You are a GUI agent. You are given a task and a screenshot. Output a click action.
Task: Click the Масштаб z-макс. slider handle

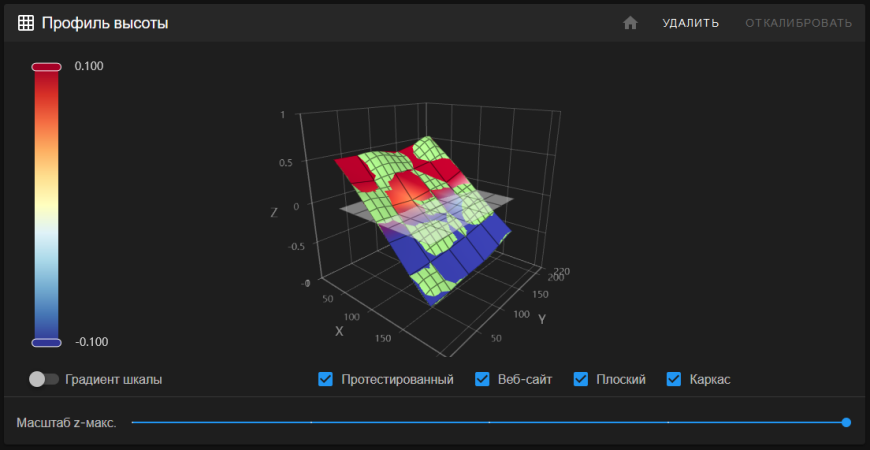pos(846,422)
